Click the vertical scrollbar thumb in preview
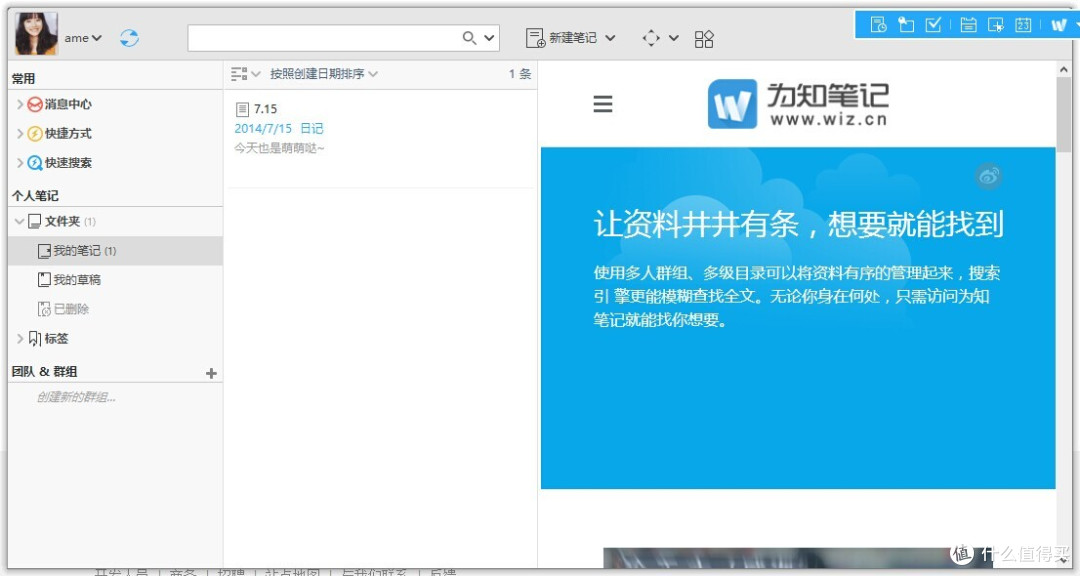 click(x=1064, y=114)
